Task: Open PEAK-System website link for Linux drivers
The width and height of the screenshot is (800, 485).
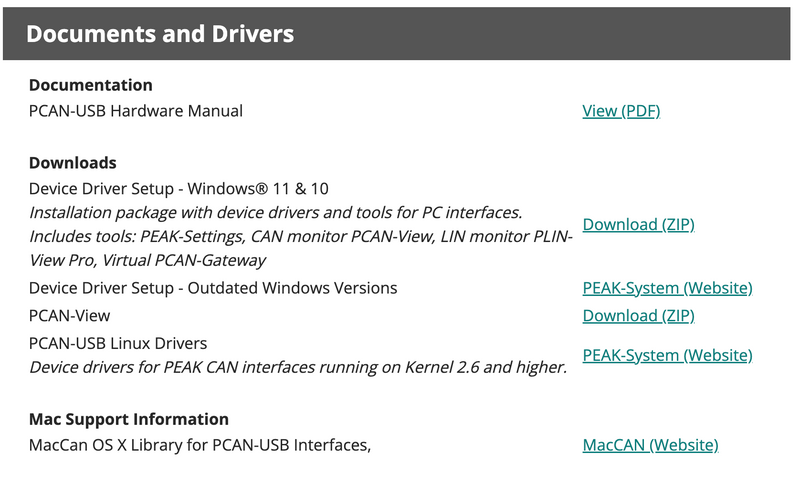Action: click(667, 355)
